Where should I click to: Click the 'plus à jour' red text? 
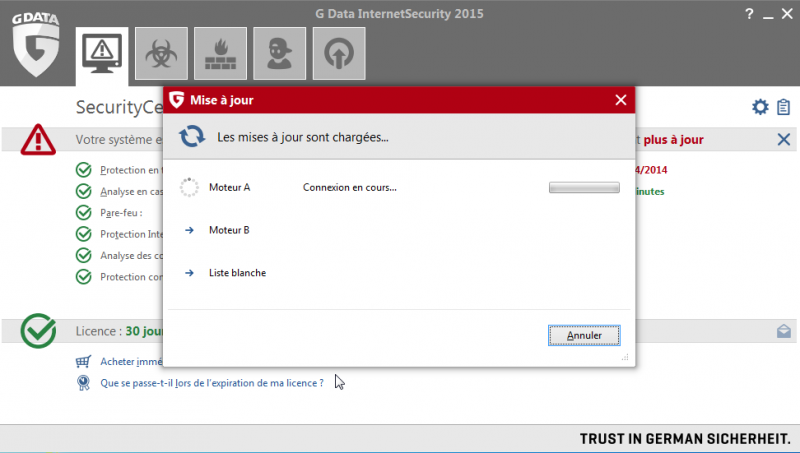click(x=673, y=140)
